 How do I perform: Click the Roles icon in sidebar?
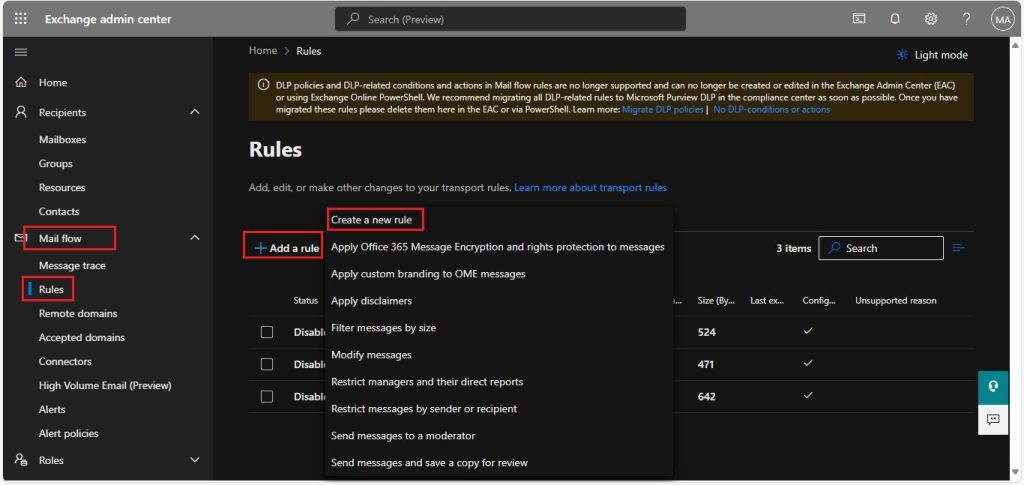(21, 460)
